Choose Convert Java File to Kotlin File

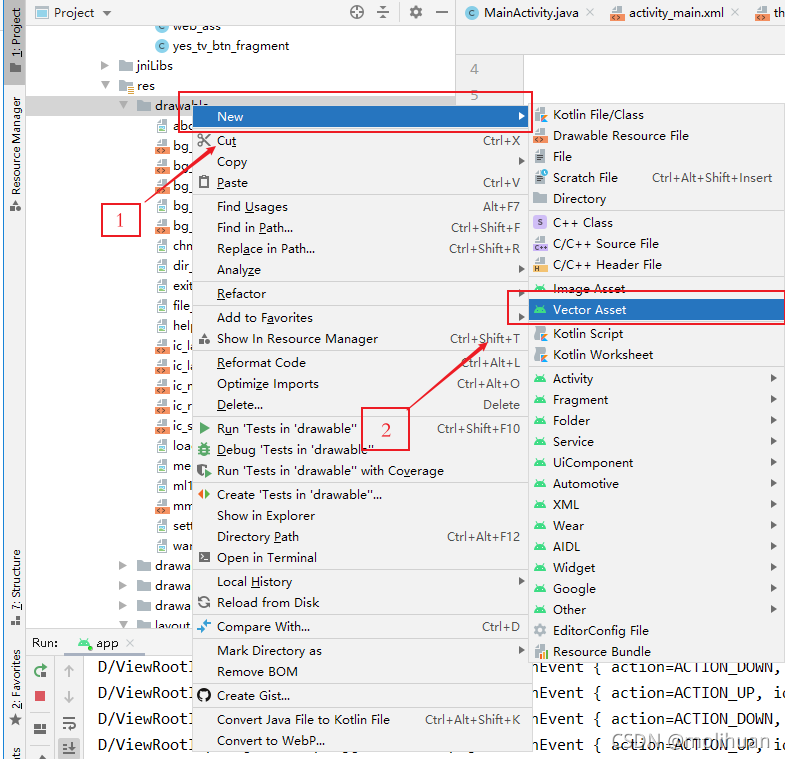pos(360,719)
